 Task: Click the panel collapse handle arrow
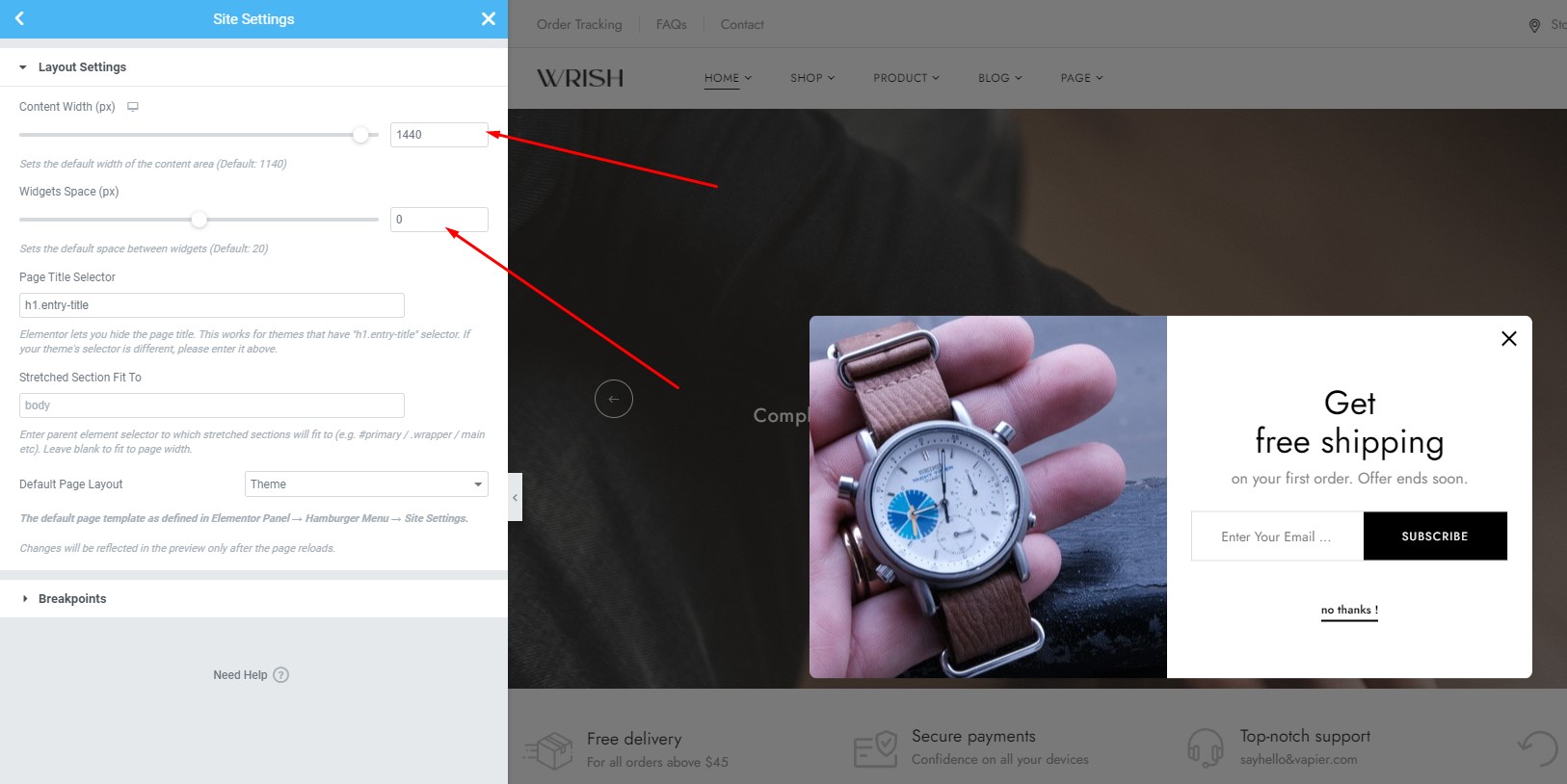click(x=515, y=497)
